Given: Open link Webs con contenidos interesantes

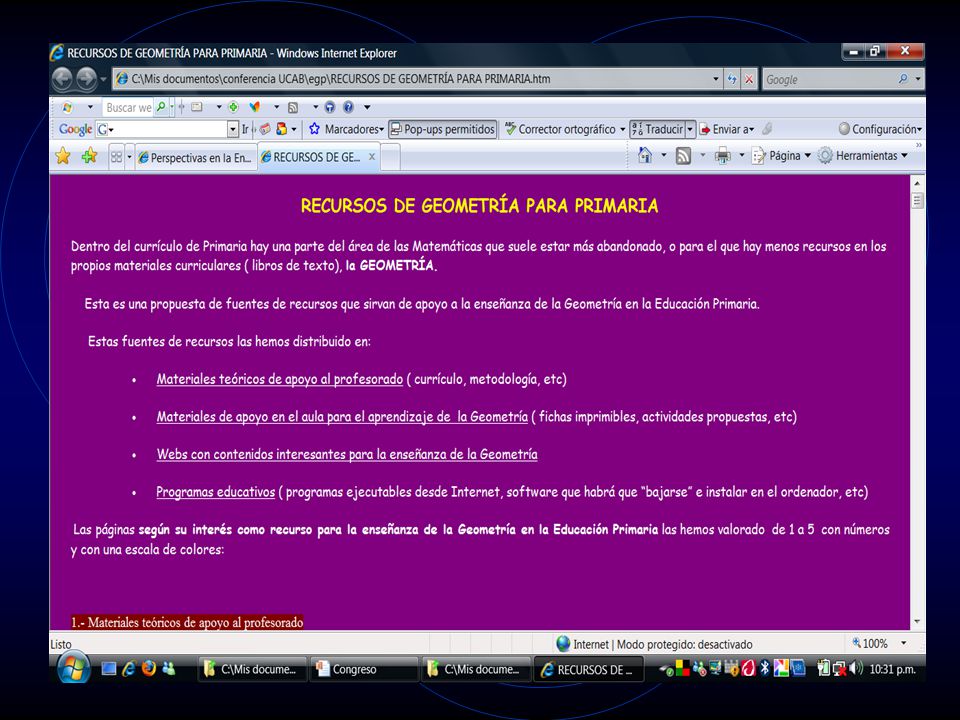Looking at the screenshot, I should point(347,454).
